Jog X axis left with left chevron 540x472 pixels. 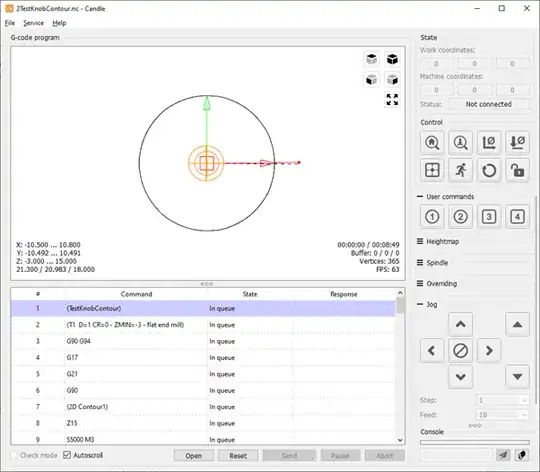[432, 350]
